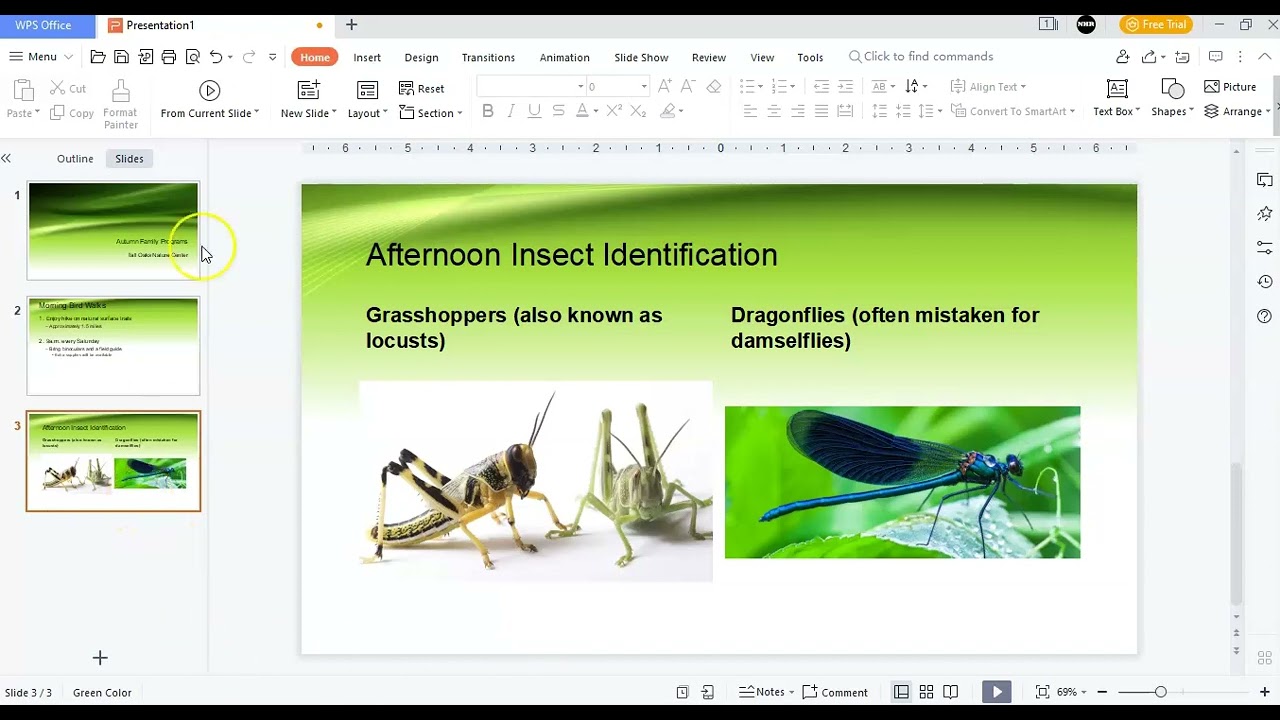Save the presentation with the disk icon

click(x=121, y=57)
